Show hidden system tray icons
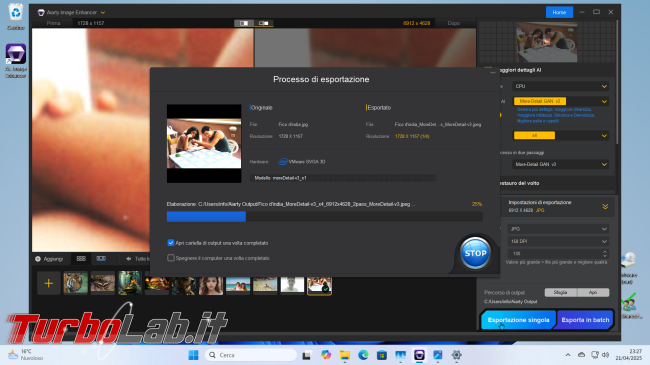 [568, 355]
